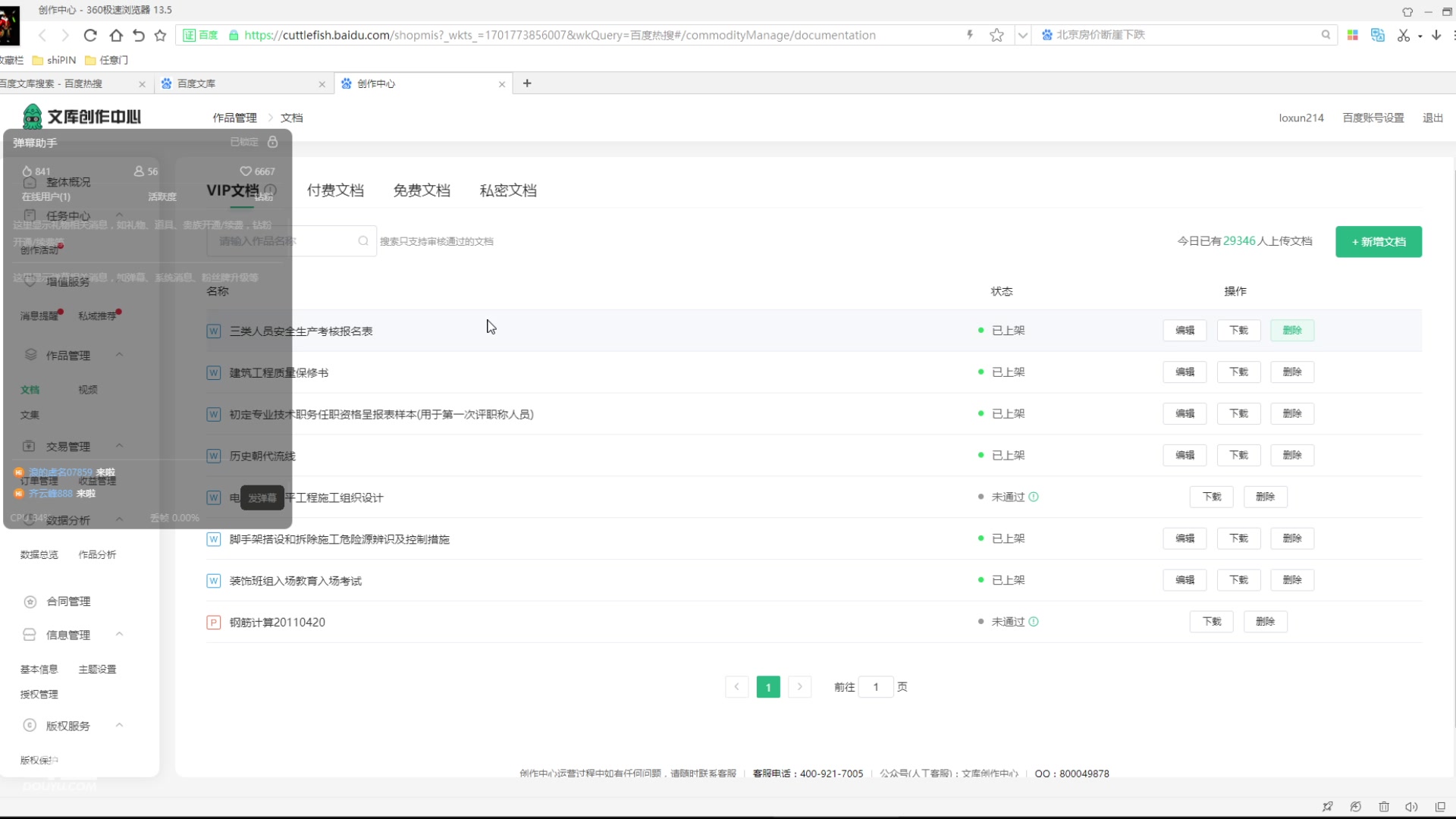This screenshot has width=1456, height=819.
Task: Open the browser download arrow icon
Action: (x=1436, y=35)
